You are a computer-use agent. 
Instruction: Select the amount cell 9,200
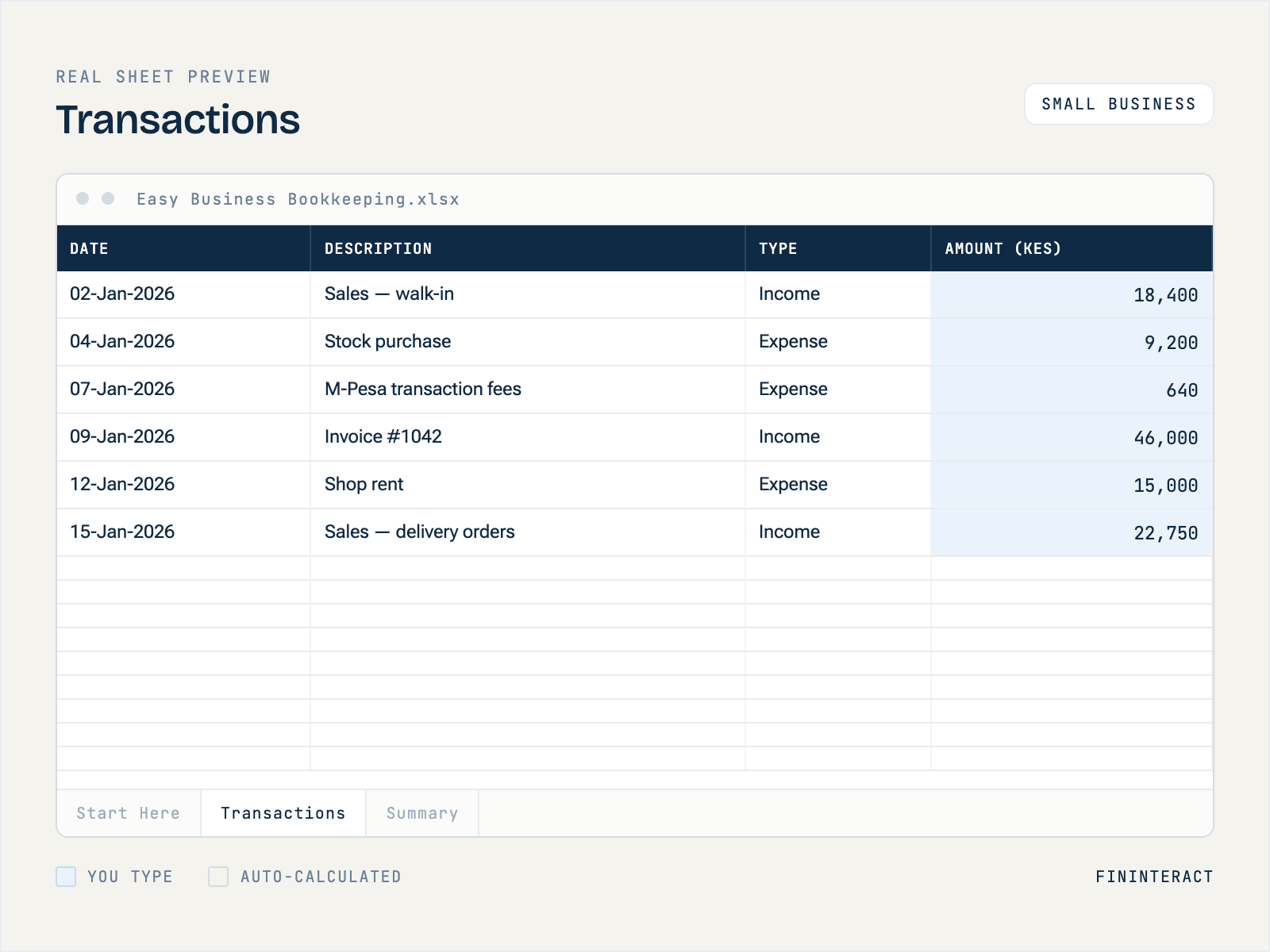coord(1072,342)
